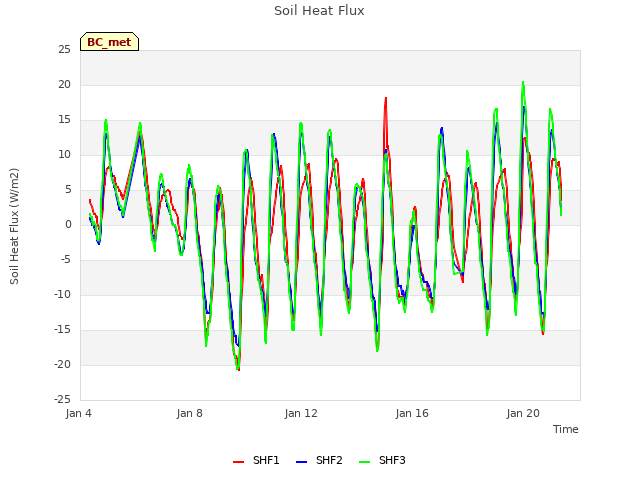This screenshot has width=640, height=480.
Task: Click the -10 y-axis tick label
Action: pyautogui.click(x=63, y=295)
